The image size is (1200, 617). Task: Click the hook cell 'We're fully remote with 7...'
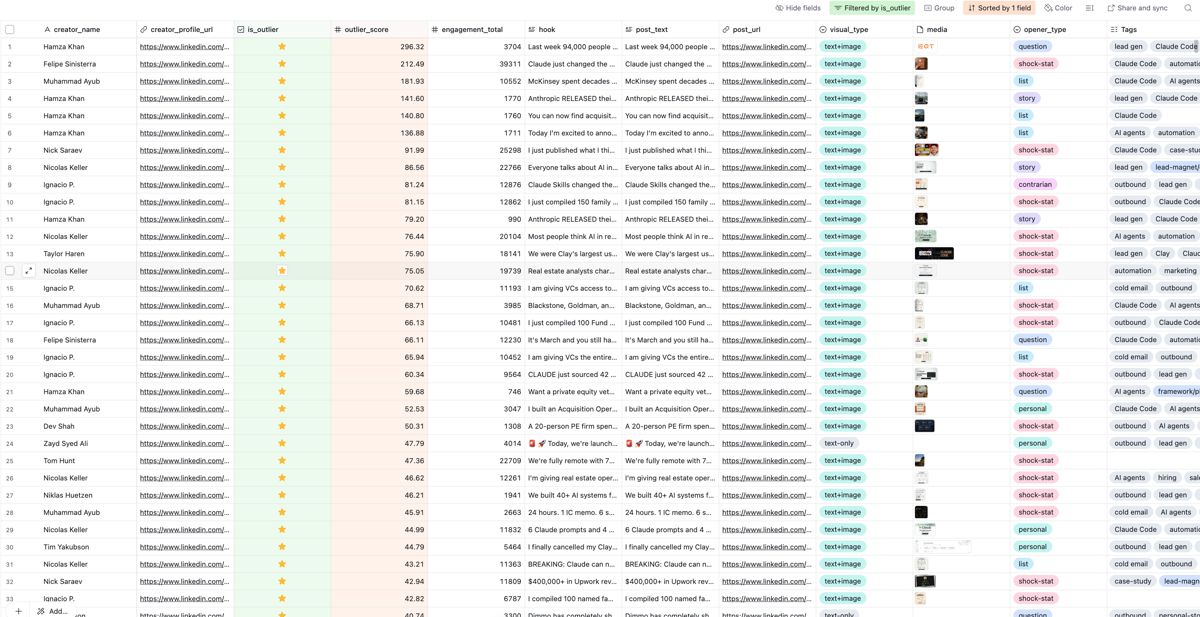pos(573,461)
